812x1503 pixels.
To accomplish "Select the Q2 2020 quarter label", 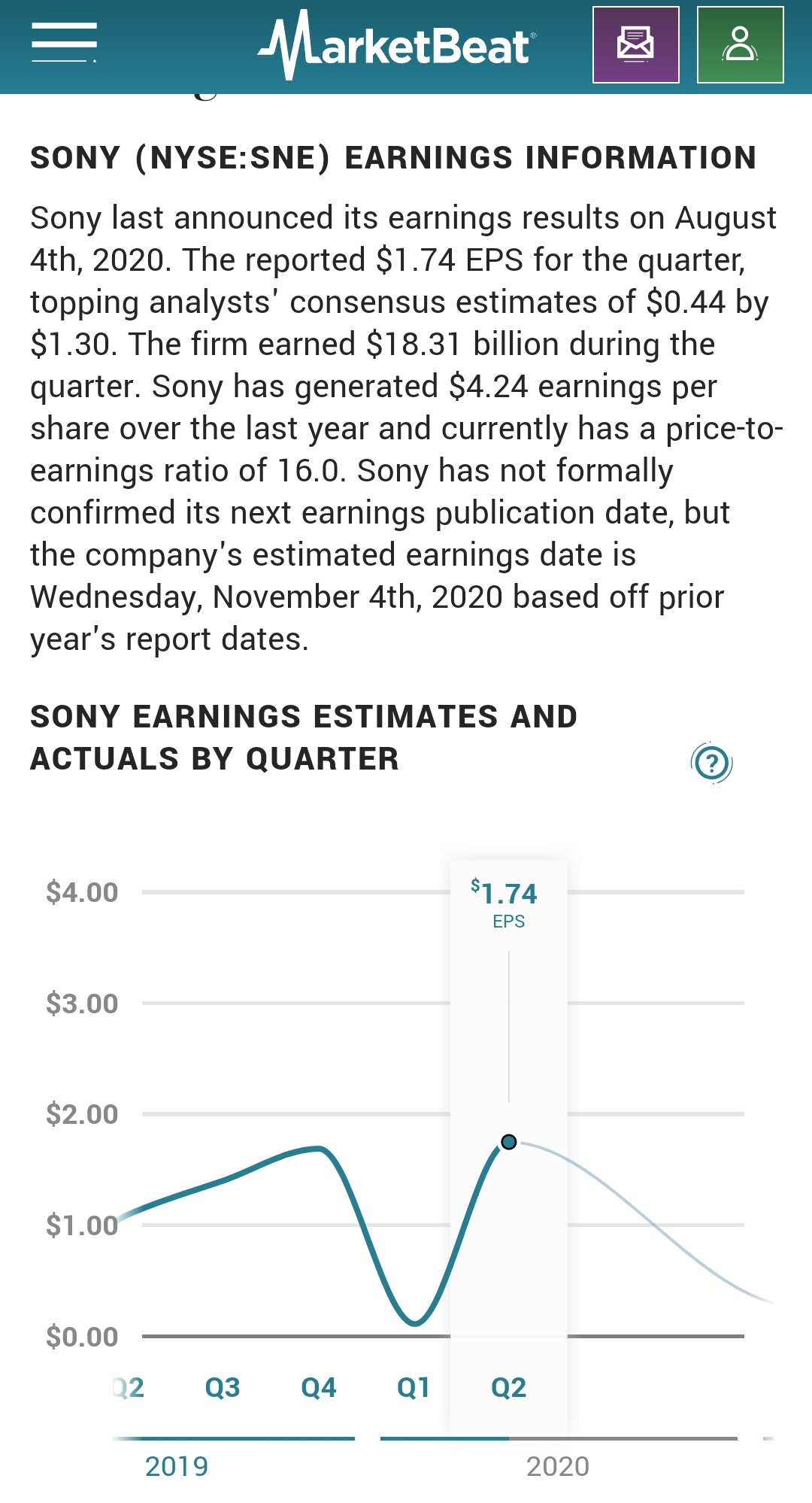I will coord(509,1387).
